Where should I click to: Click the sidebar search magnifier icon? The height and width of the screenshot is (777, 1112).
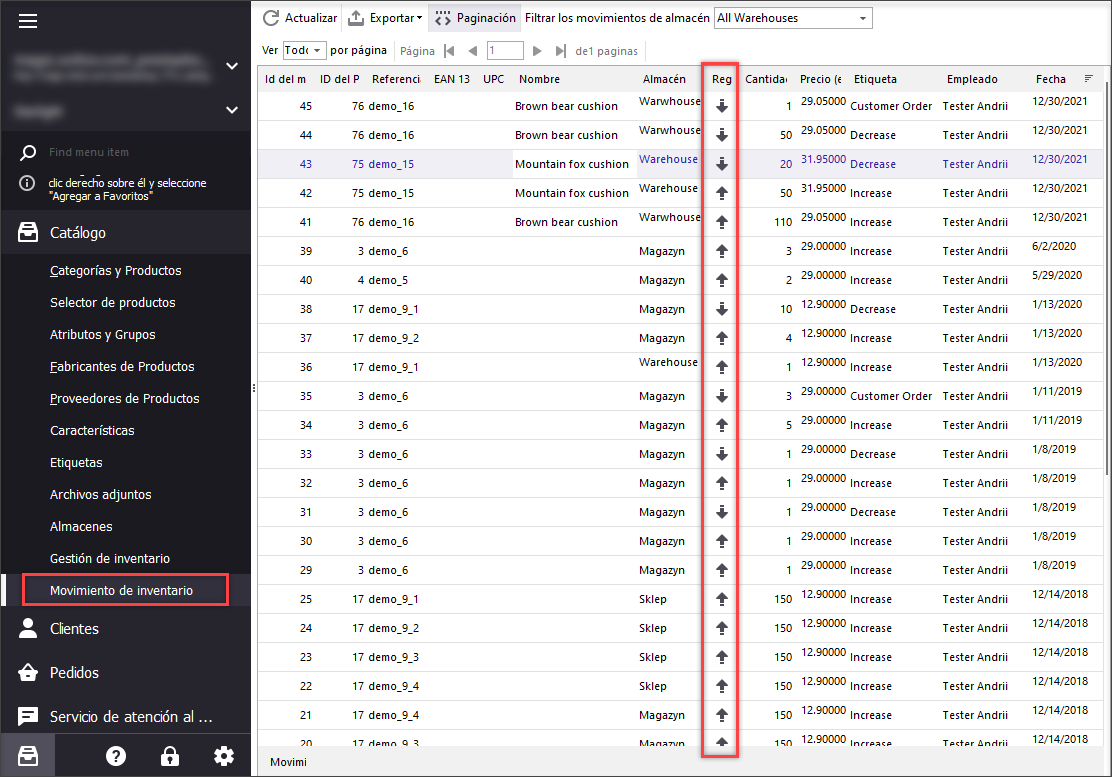tap(28, 152)
